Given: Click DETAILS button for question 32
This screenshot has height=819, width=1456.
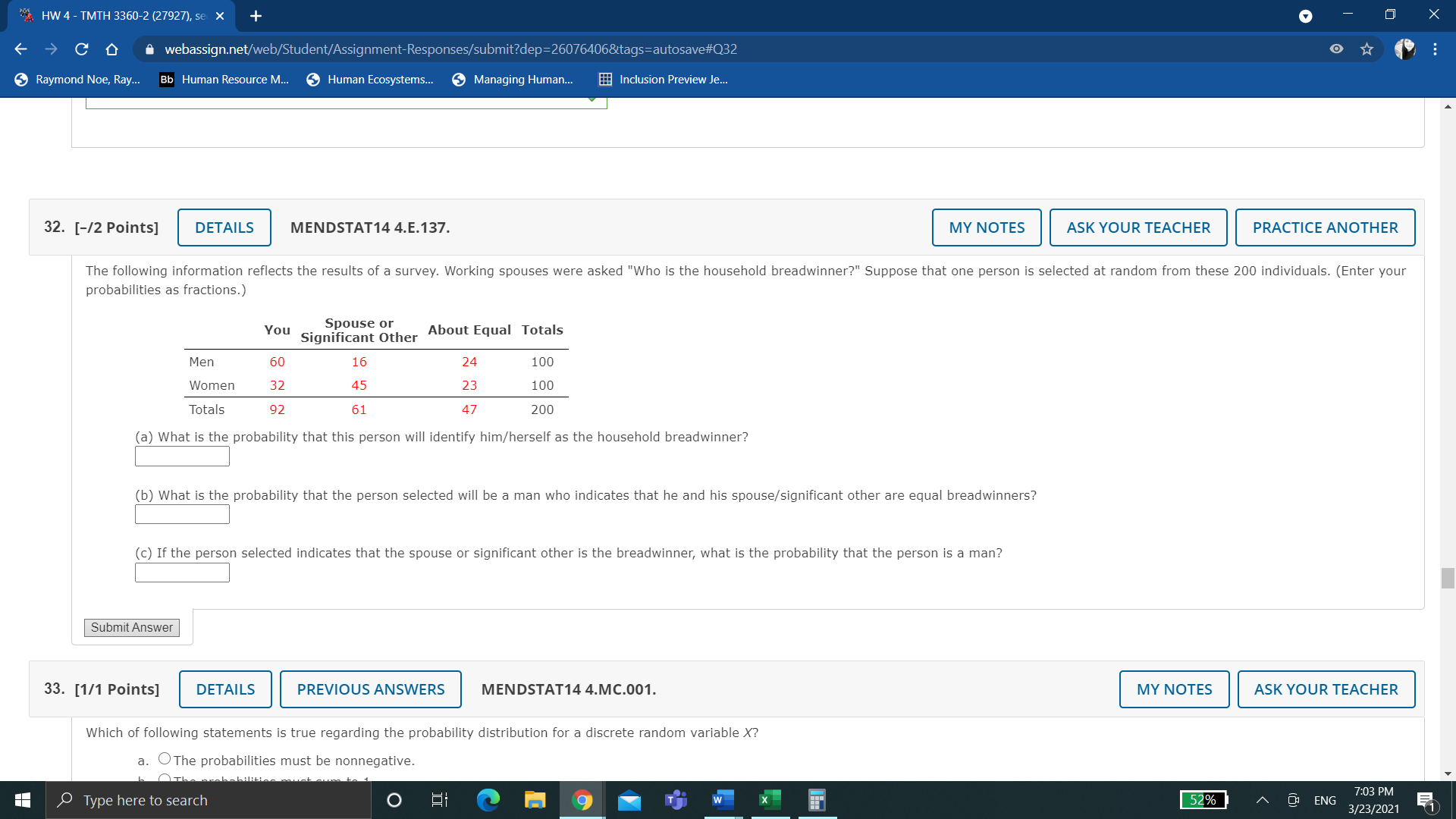Looking at the screenshot, I should click(x=223, y=227).
